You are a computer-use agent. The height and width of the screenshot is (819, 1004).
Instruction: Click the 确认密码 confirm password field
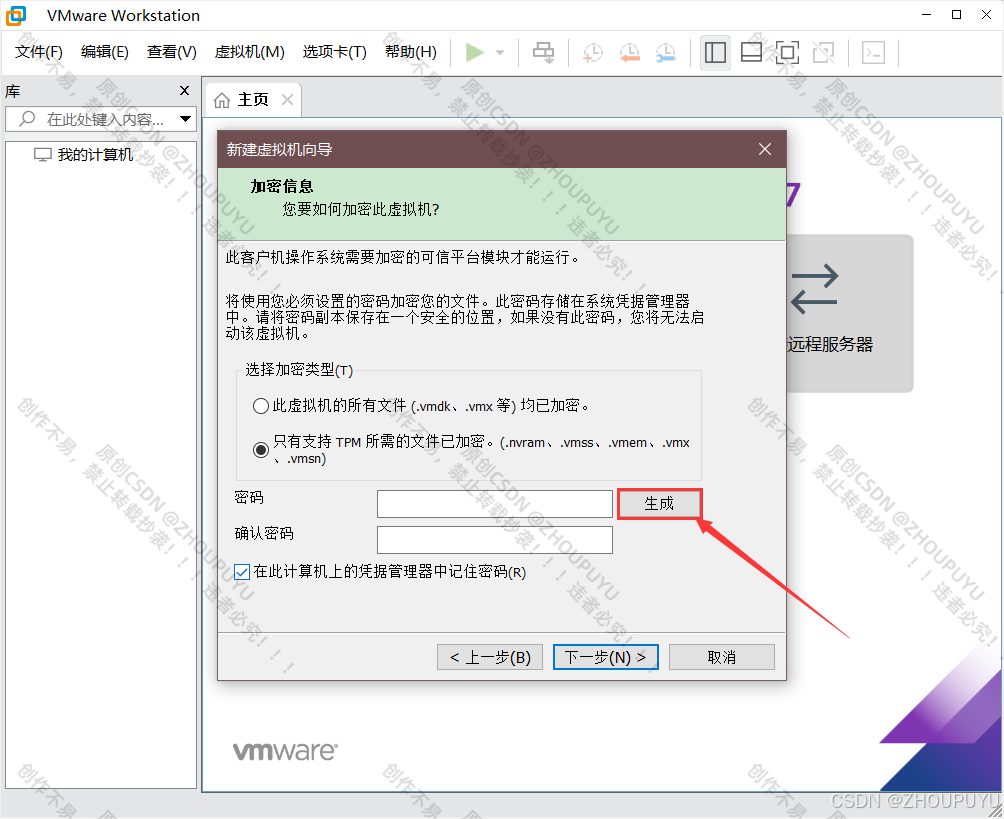tap(495, 540)
